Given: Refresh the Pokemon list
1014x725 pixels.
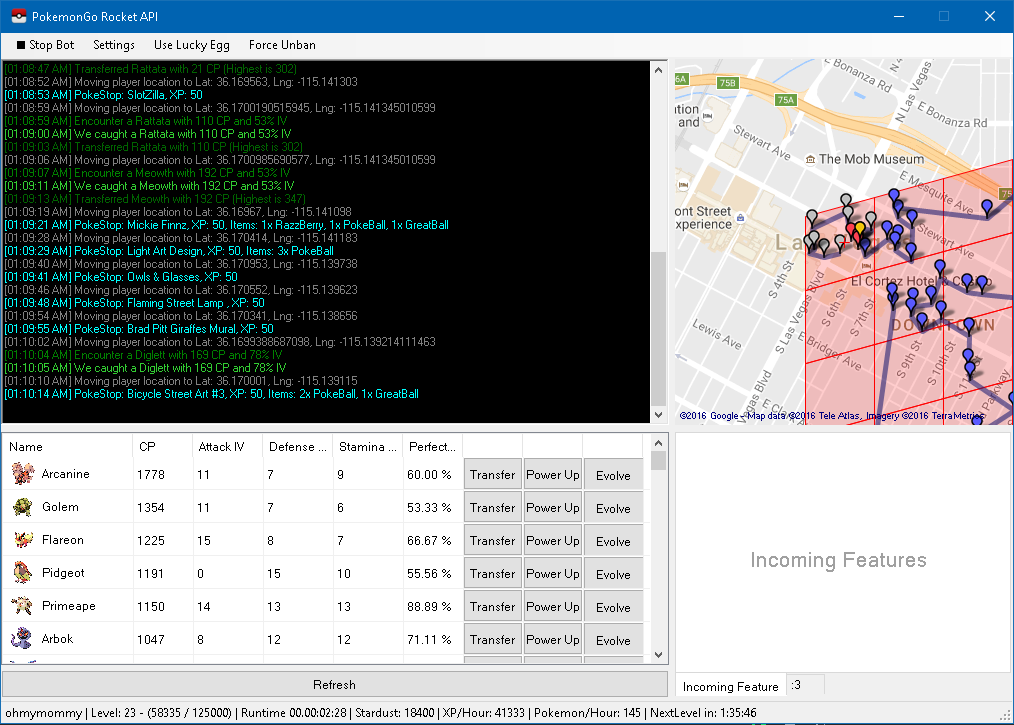Looking at the screenshot, I should (x=334, y=685).
